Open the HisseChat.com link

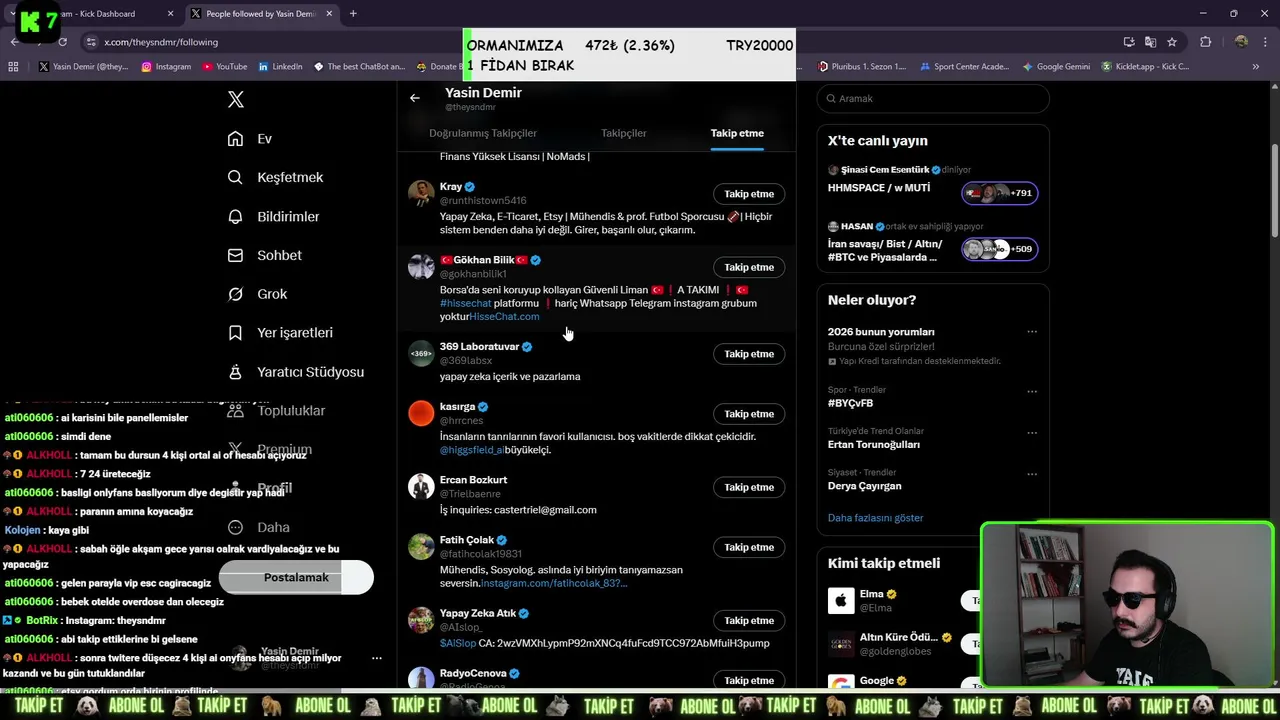[504, 316]
